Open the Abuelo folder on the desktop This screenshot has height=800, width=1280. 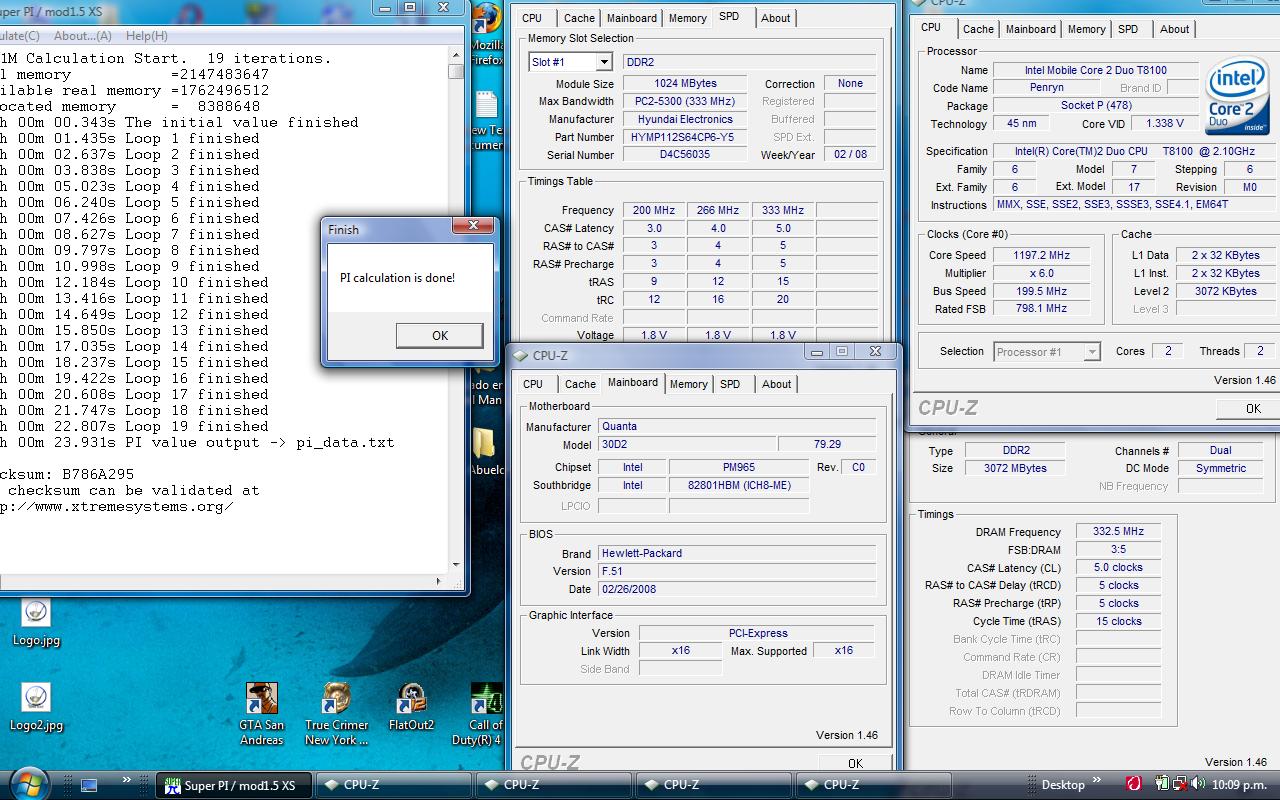485,452
